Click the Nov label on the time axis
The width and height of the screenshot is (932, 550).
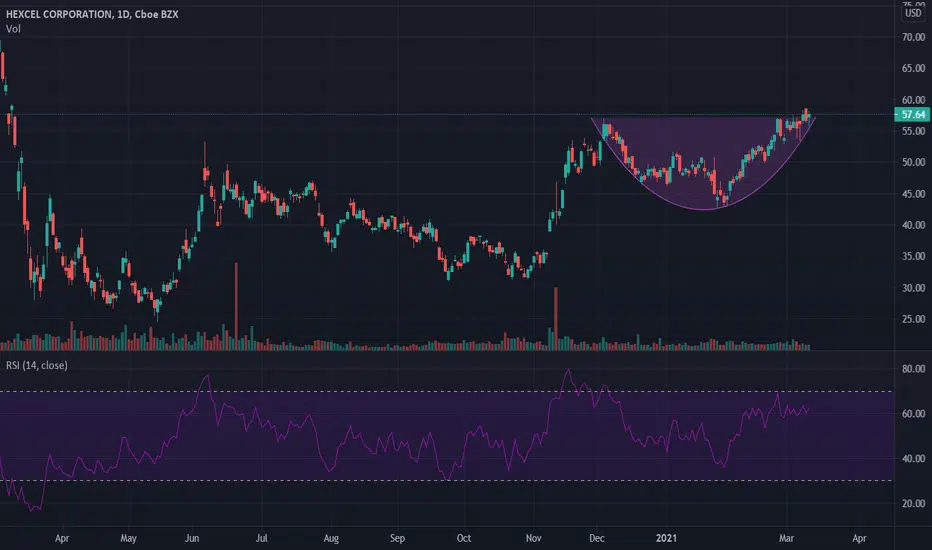coord(534,538)
